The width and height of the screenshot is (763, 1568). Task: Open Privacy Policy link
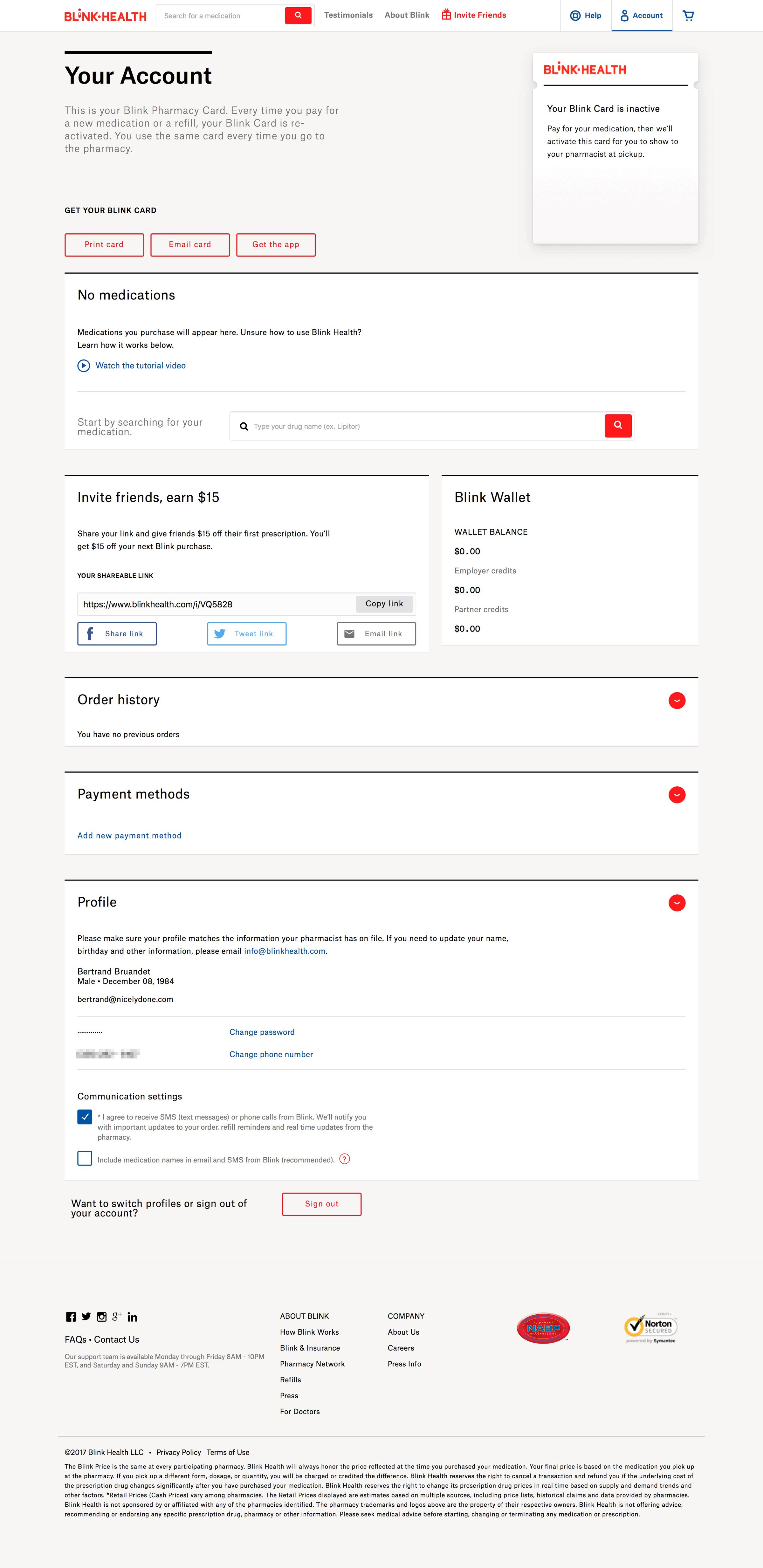[178, 1452]
